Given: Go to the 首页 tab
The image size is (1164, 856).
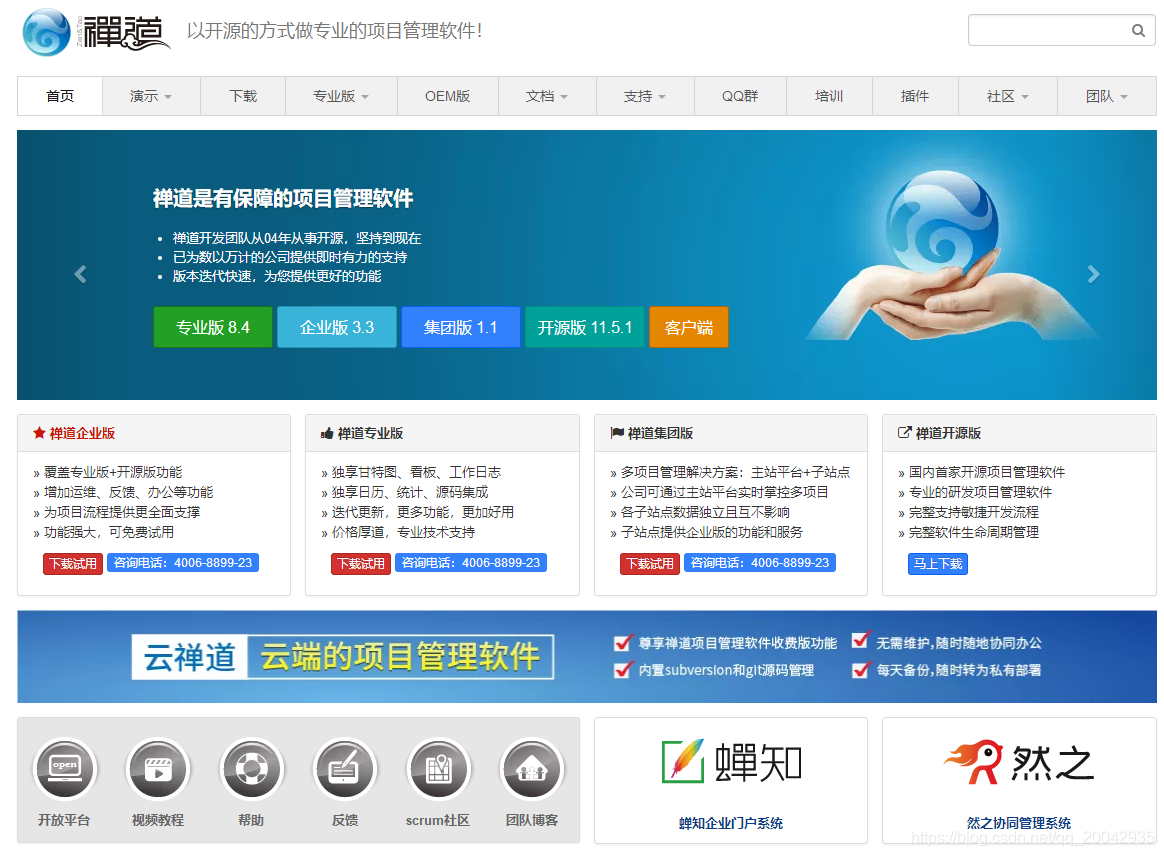Looking at the screenshot, I should coord(60,96).
